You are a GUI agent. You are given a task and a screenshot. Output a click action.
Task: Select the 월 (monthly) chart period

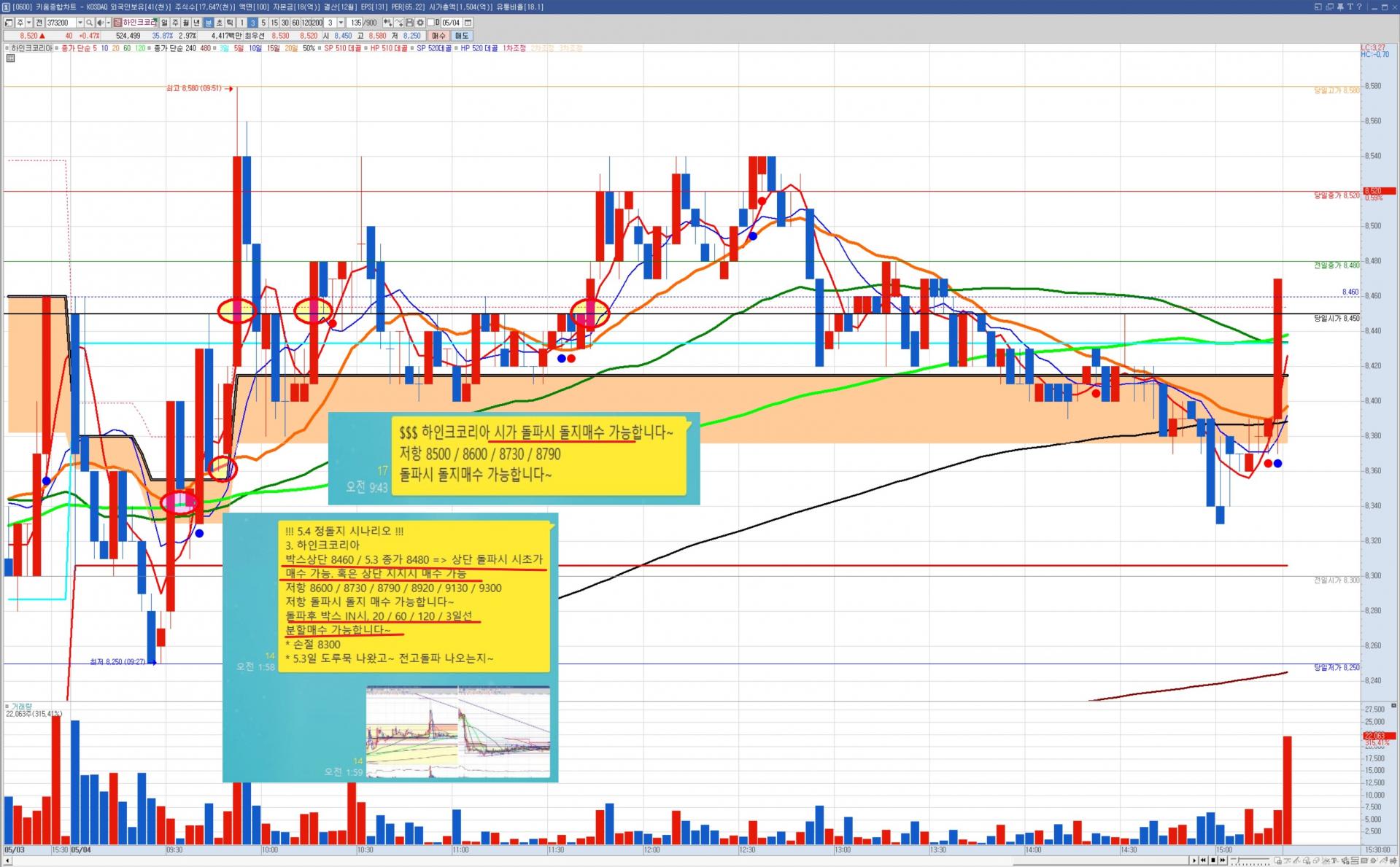pyautogui.click(x=186, y=23)
